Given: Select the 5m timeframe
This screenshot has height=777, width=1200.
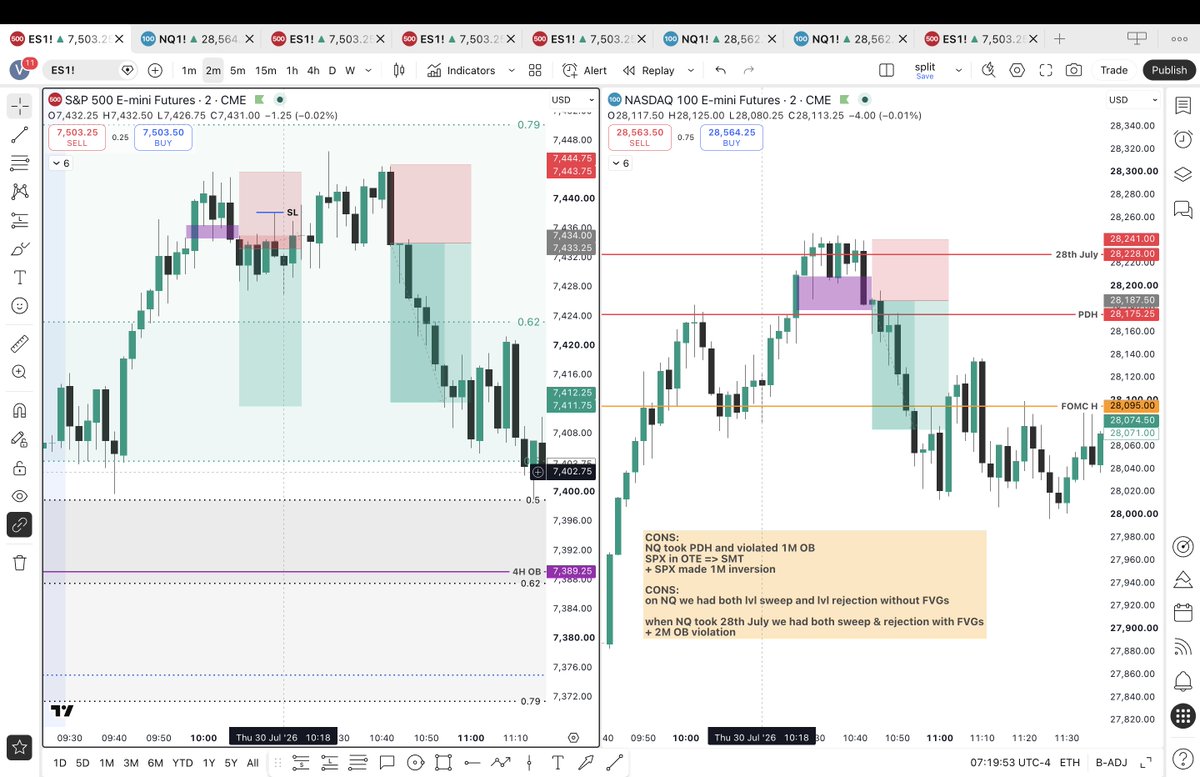Looking at the screenshot, I should (238, 70).
